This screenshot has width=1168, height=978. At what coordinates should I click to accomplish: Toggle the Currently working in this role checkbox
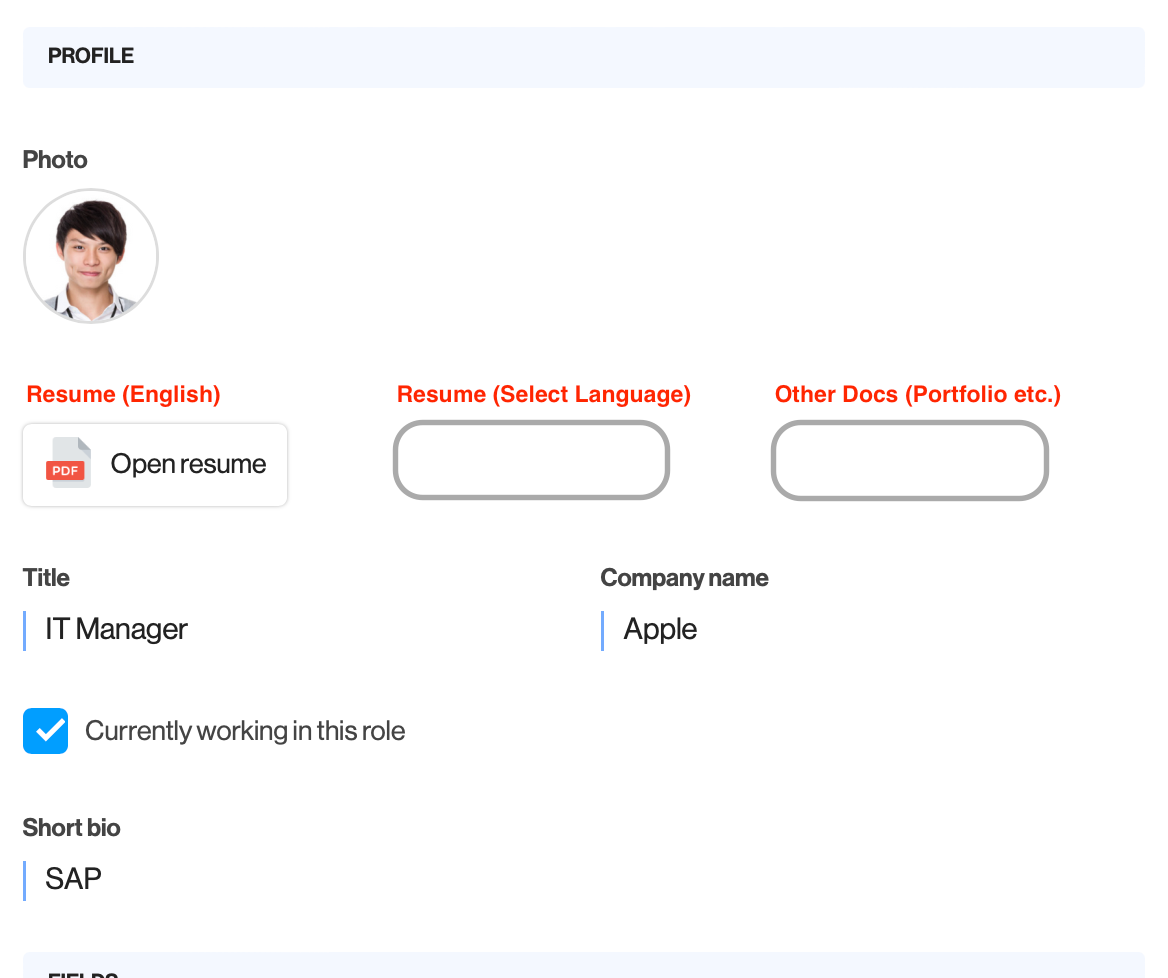tap(45, 731)
